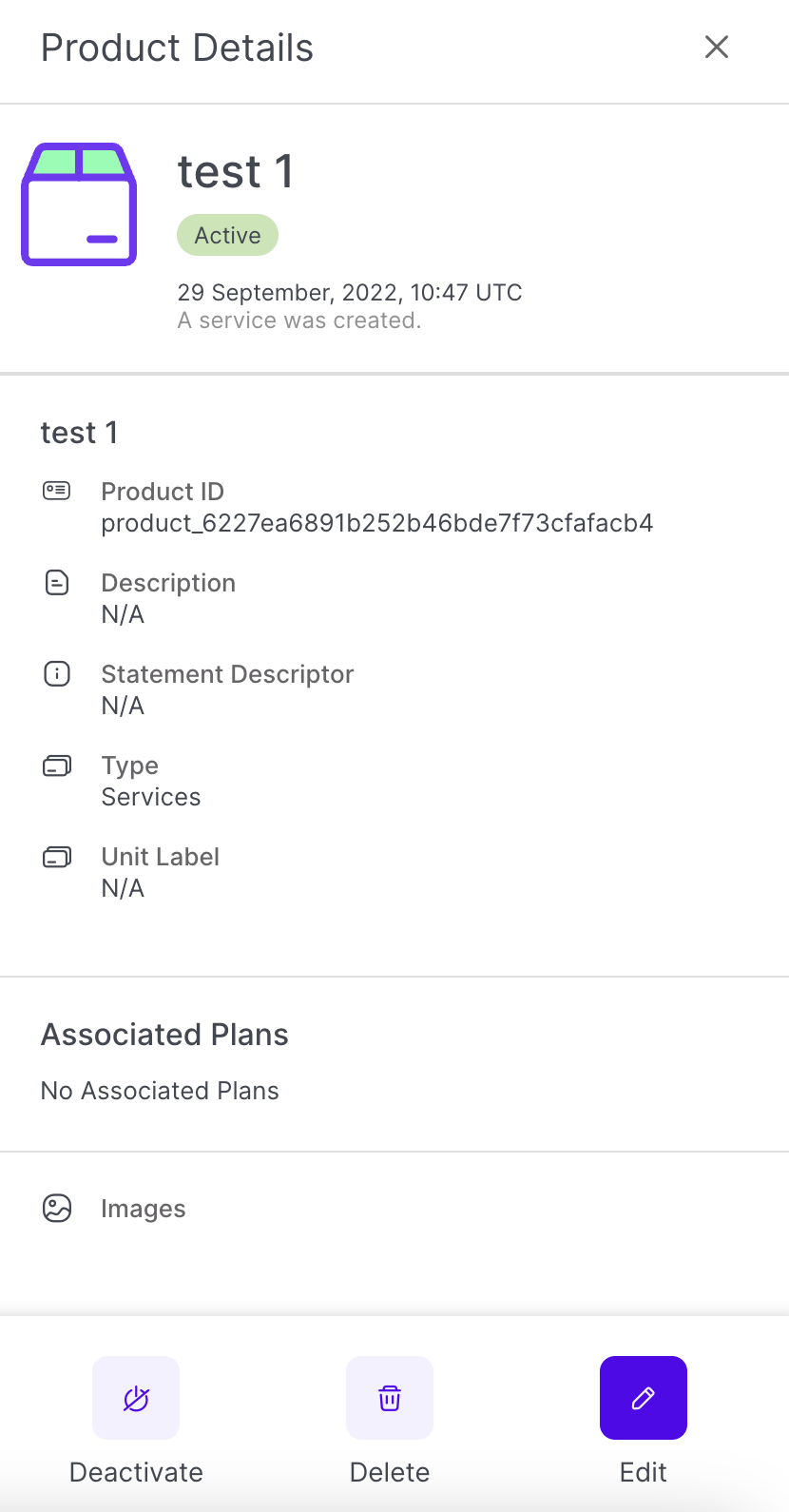Viewport: 789px width, 1512px height.
Task: Click the No Associated Plans text
Action: 160,1091
